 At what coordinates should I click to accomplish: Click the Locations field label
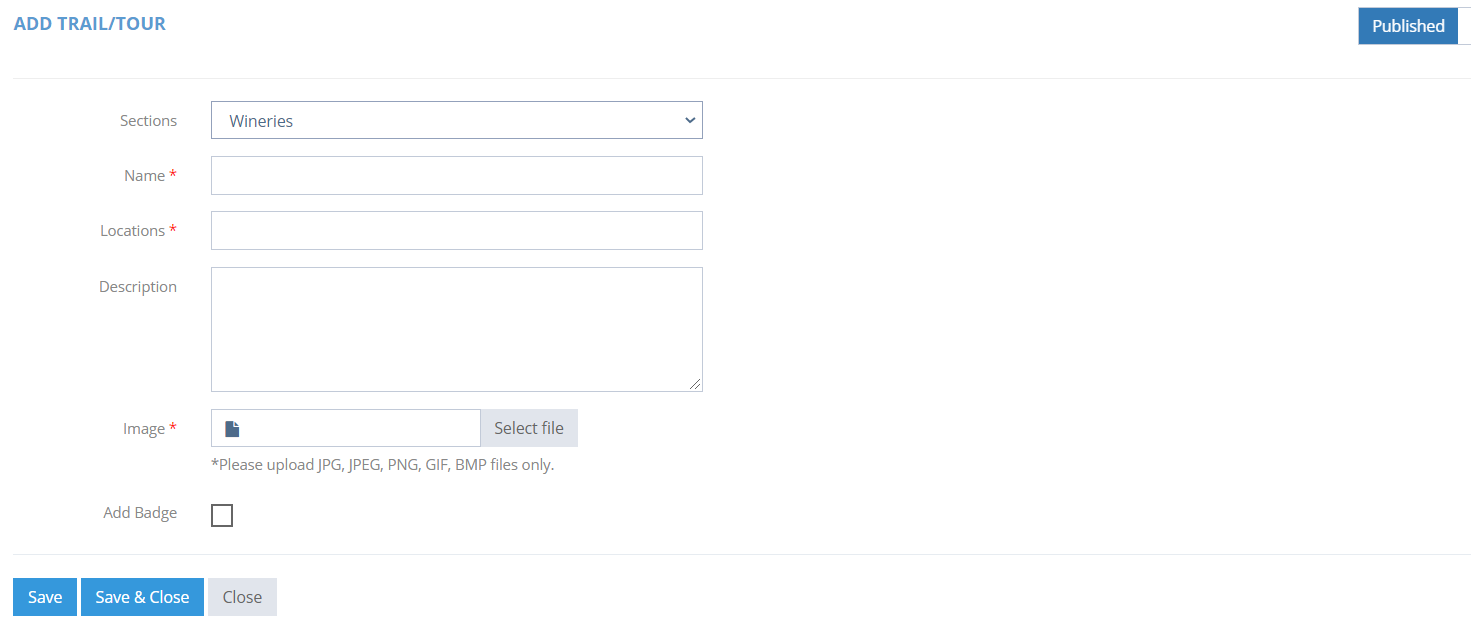pos(132,230)
